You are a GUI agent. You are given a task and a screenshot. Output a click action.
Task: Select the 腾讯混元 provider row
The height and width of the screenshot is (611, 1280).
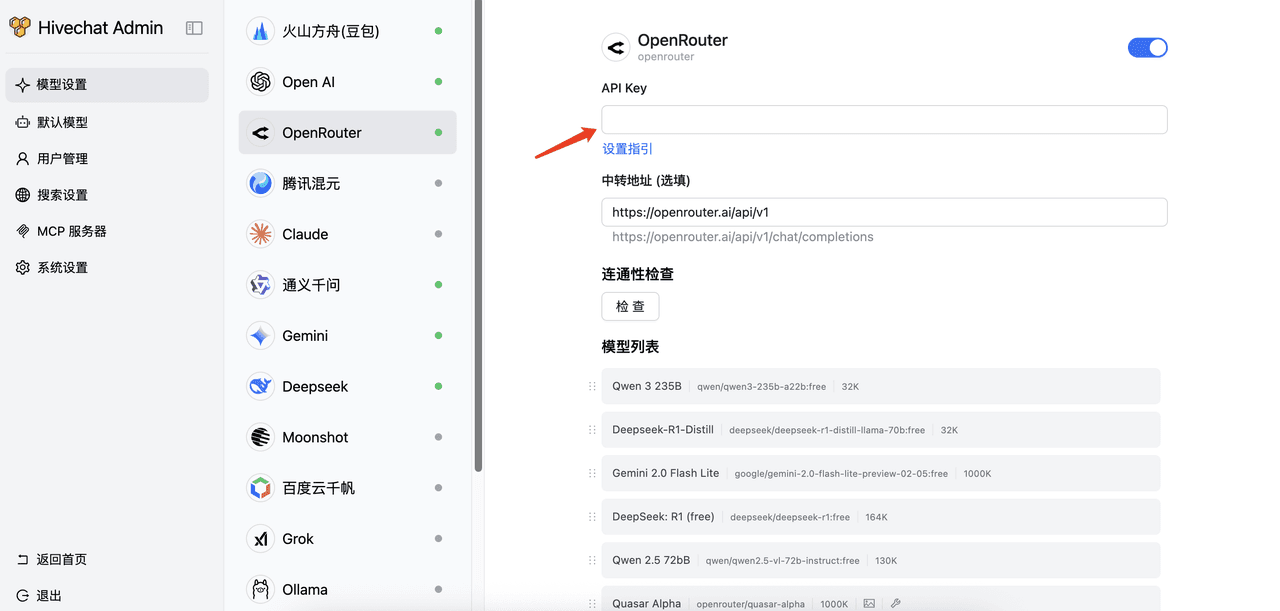click(x=347, y=183)
